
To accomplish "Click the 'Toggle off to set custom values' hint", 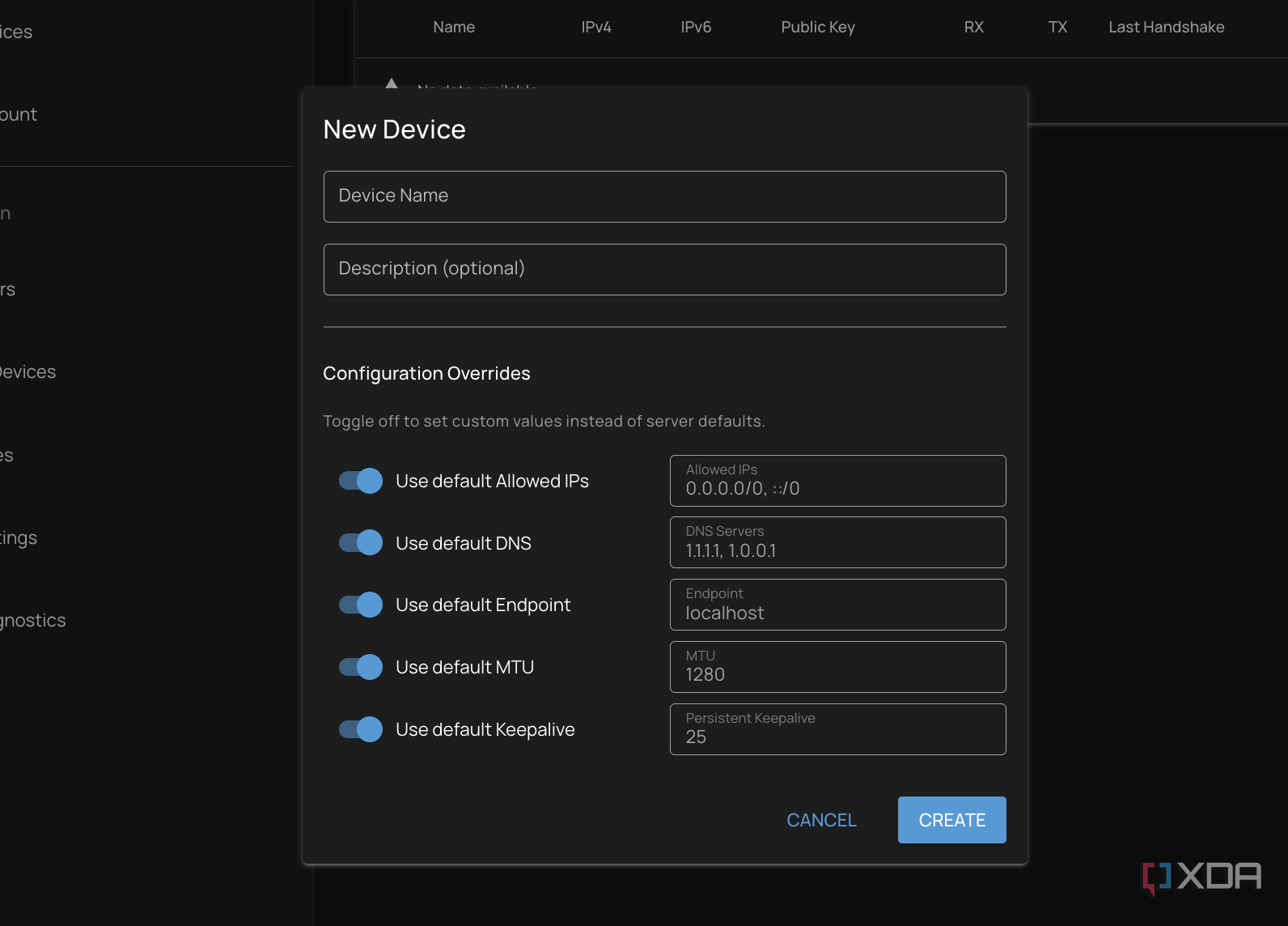I will point(544,421).
